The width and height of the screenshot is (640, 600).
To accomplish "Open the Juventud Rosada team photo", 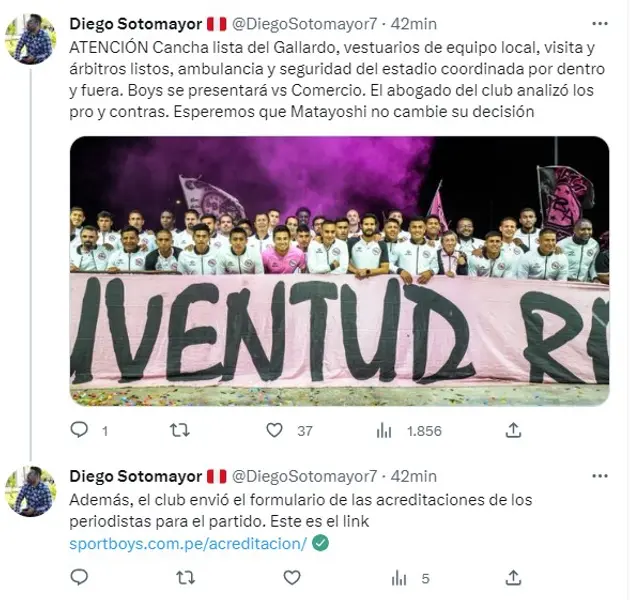I will tap(340, 271).
